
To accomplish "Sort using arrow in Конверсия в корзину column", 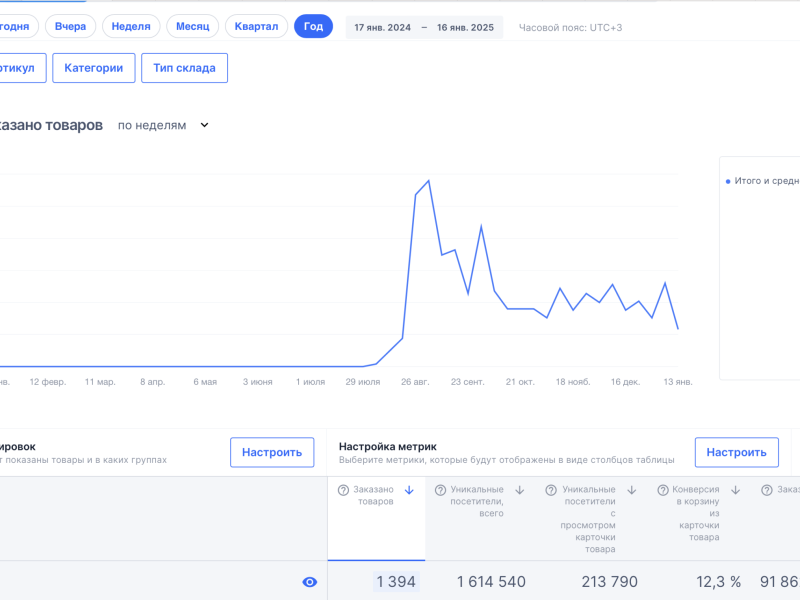I will pos(735,490).
